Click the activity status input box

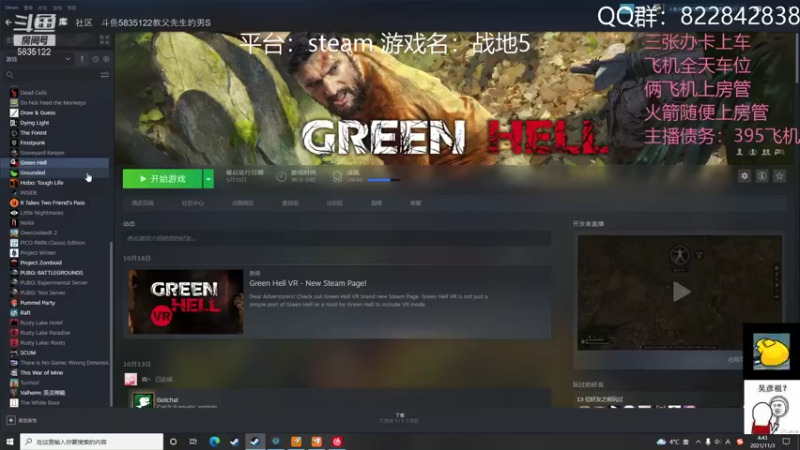pyautogui.click(x=337, y=238)
